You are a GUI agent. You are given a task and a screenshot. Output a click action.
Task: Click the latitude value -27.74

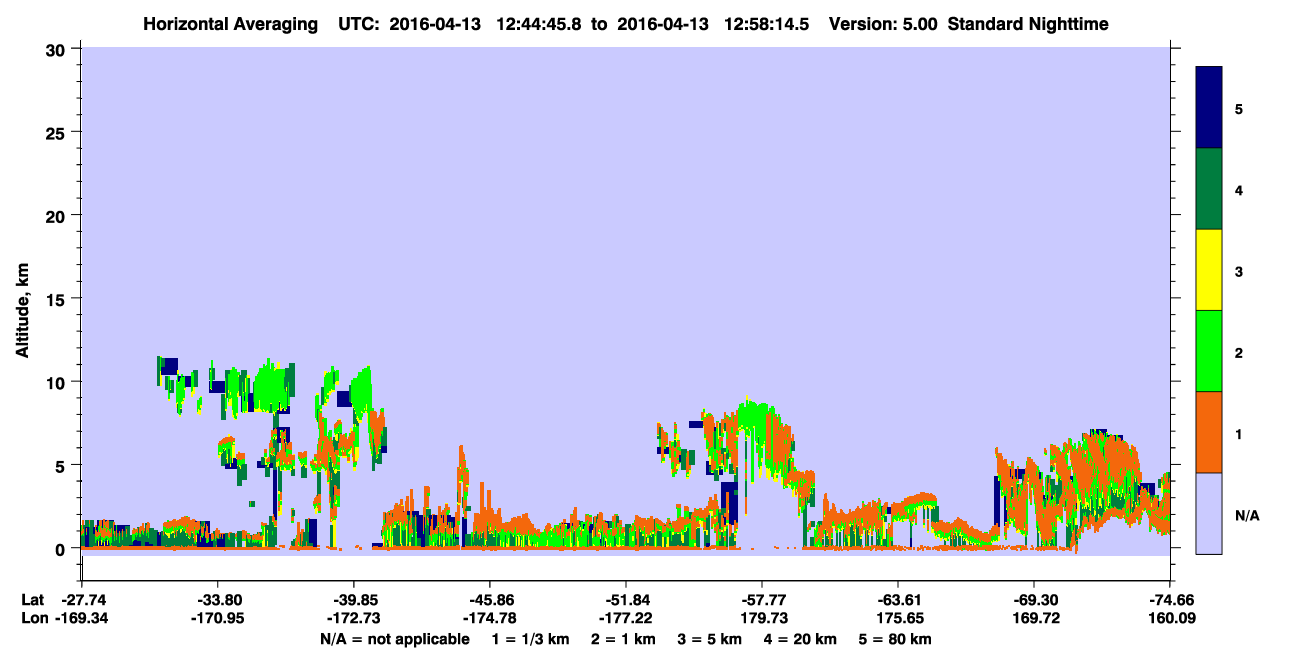tap(81, 600)
